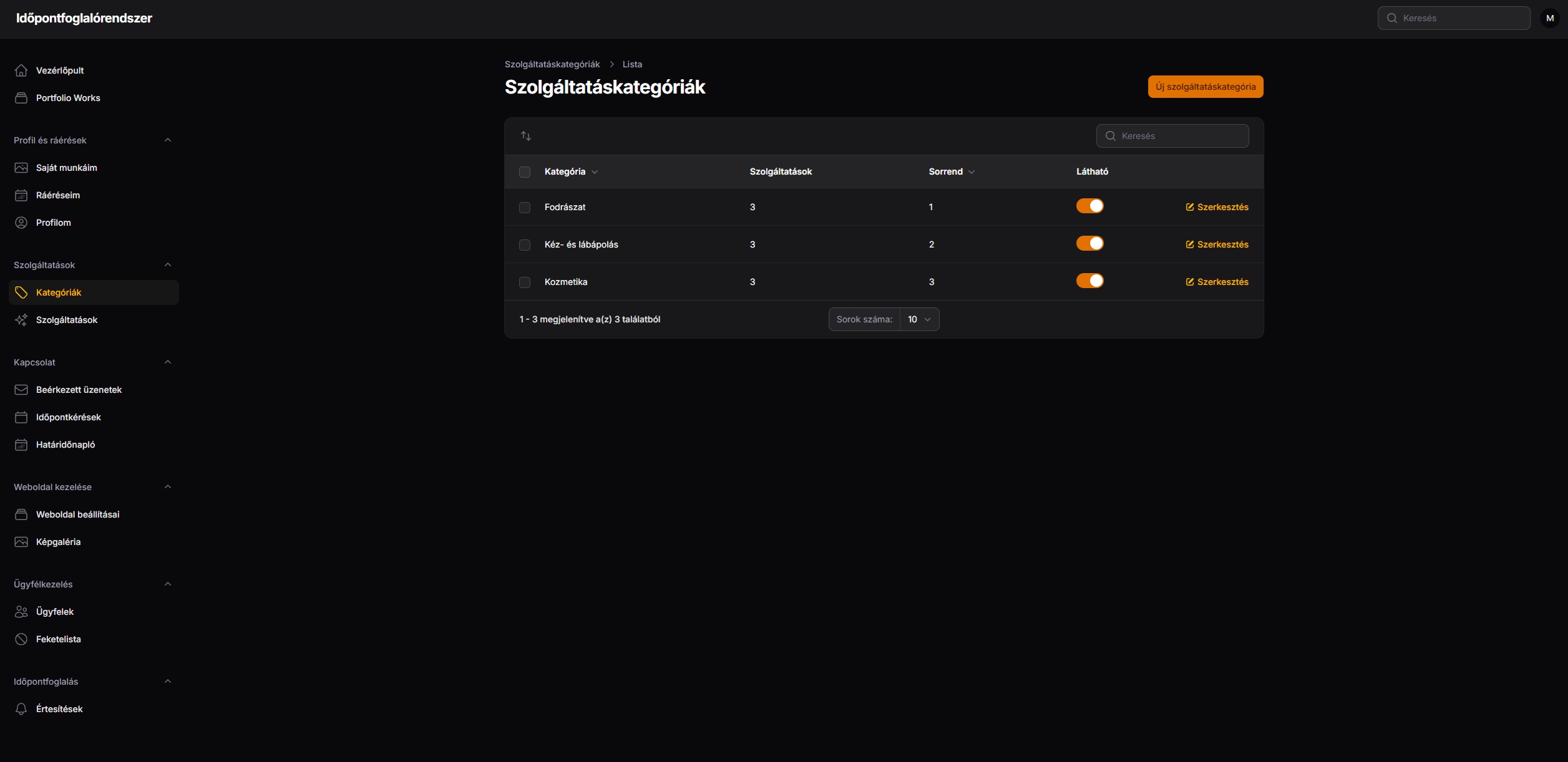Screen dimensions: 1568x762
Task: Switch off Látható for Kozmetika
Action: (1090, 281)
